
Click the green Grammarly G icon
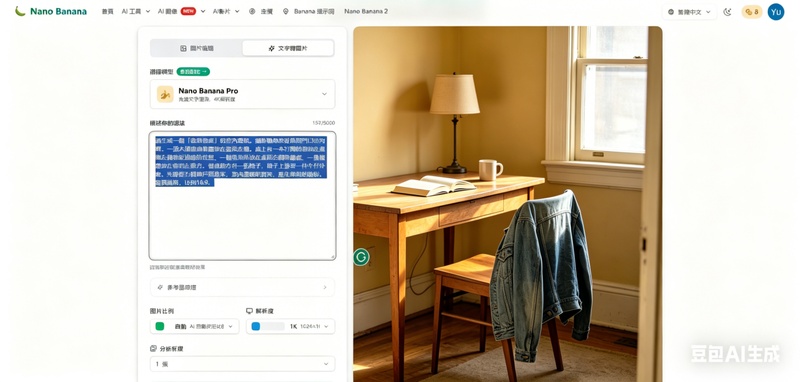pyautogui.click(x=361, y=257)
